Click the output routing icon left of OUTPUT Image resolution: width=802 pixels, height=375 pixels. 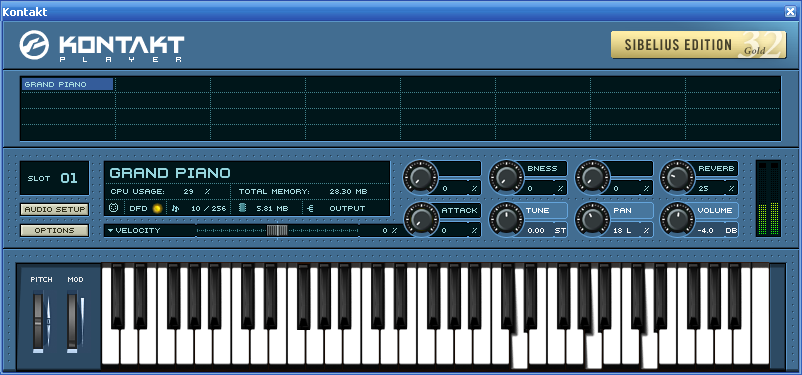310,208
